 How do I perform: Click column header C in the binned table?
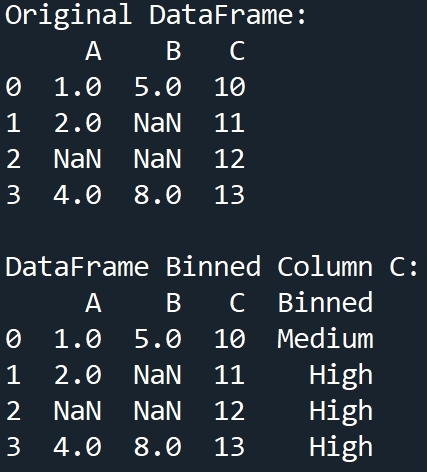tap(237, 303)
